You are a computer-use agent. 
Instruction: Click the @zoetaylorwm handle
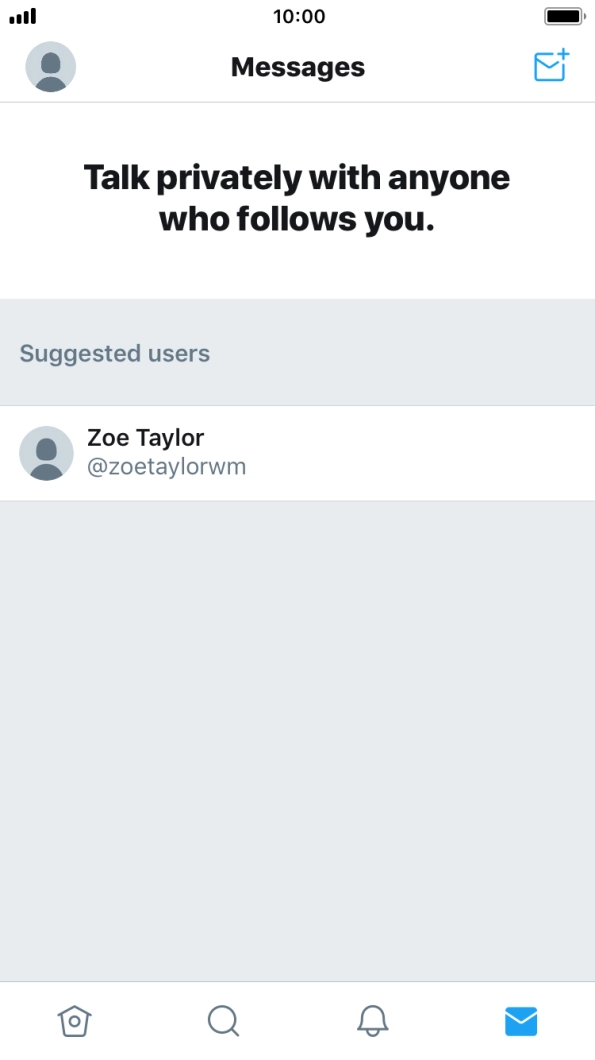166,467
